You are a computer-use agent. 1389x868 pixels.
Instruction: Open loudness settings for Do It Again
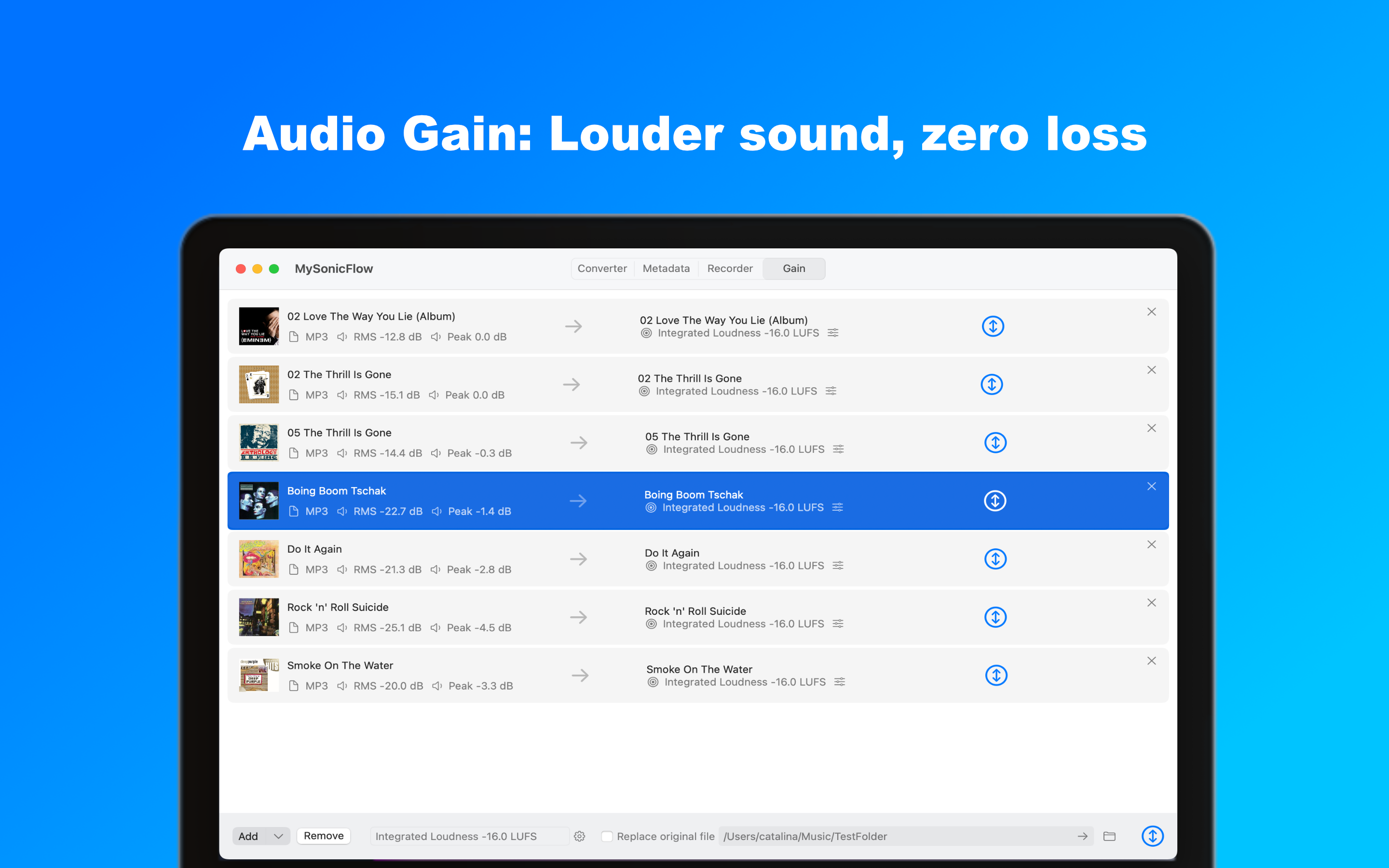coord(838,566)
